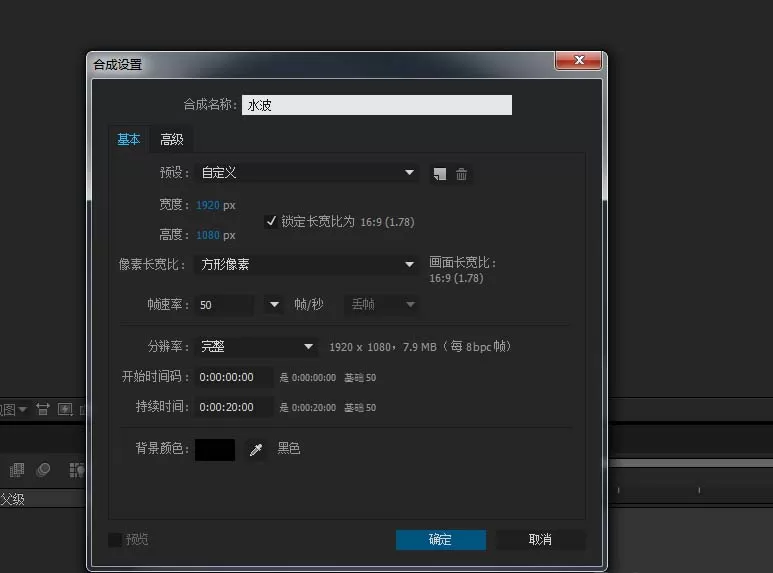Viewport: 773px width, 573px height.
Task: Click the 取消 button
Action: [x=540, y=539]
